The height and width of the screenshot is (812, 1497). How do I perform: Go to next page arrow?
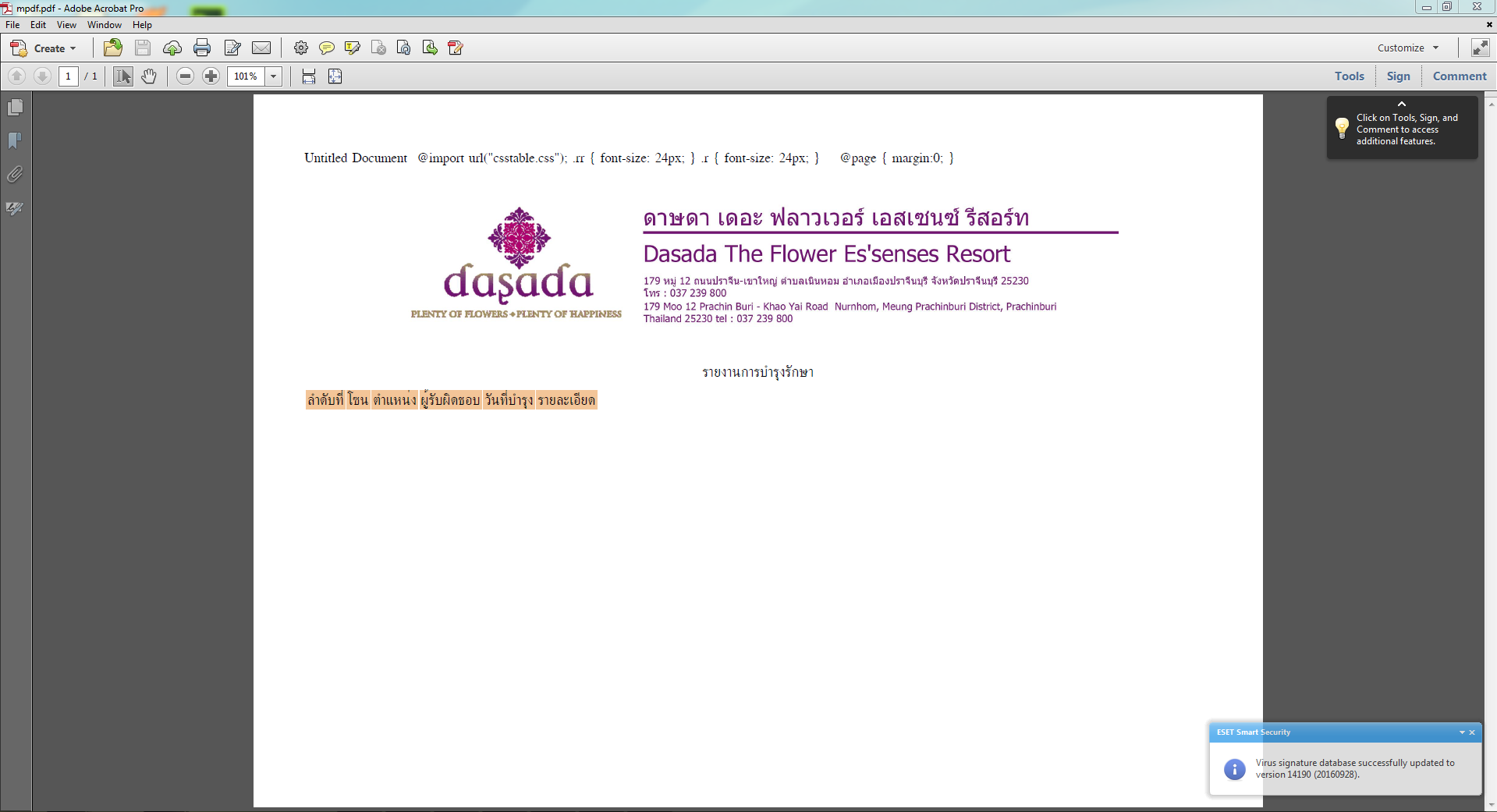pyautogui.click(x=43, y=76)
